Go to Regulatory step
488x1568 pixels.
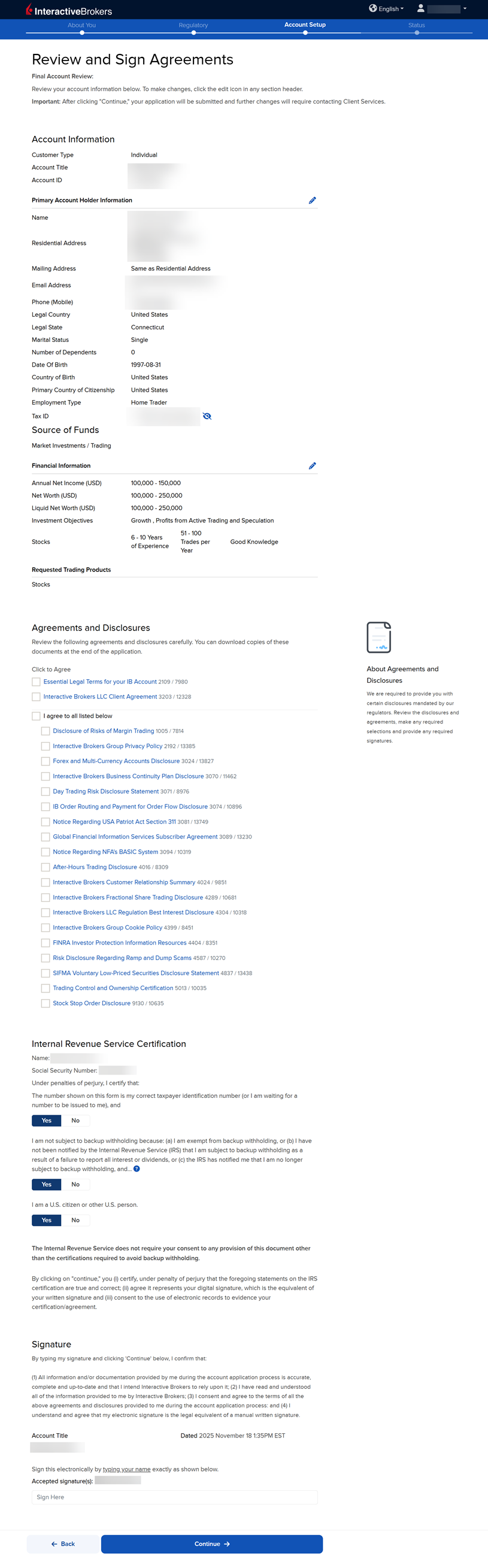pos(193,26)
